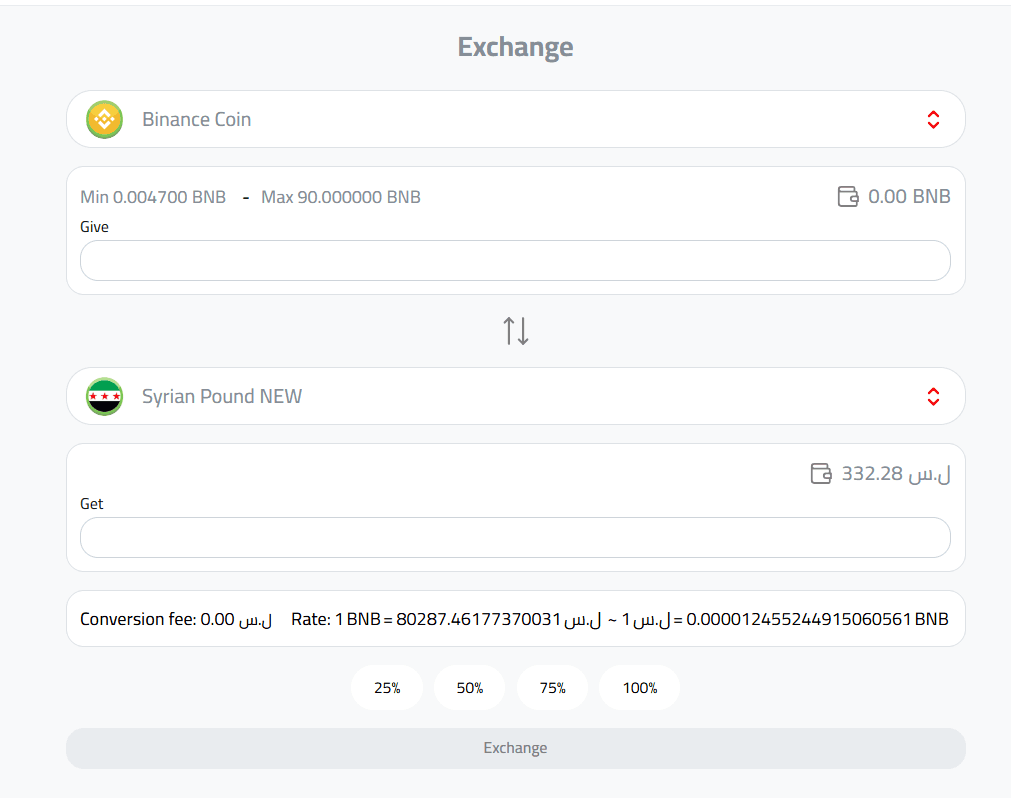Click inside the Give input field
Screen dimensions: 1011x798
515,260
